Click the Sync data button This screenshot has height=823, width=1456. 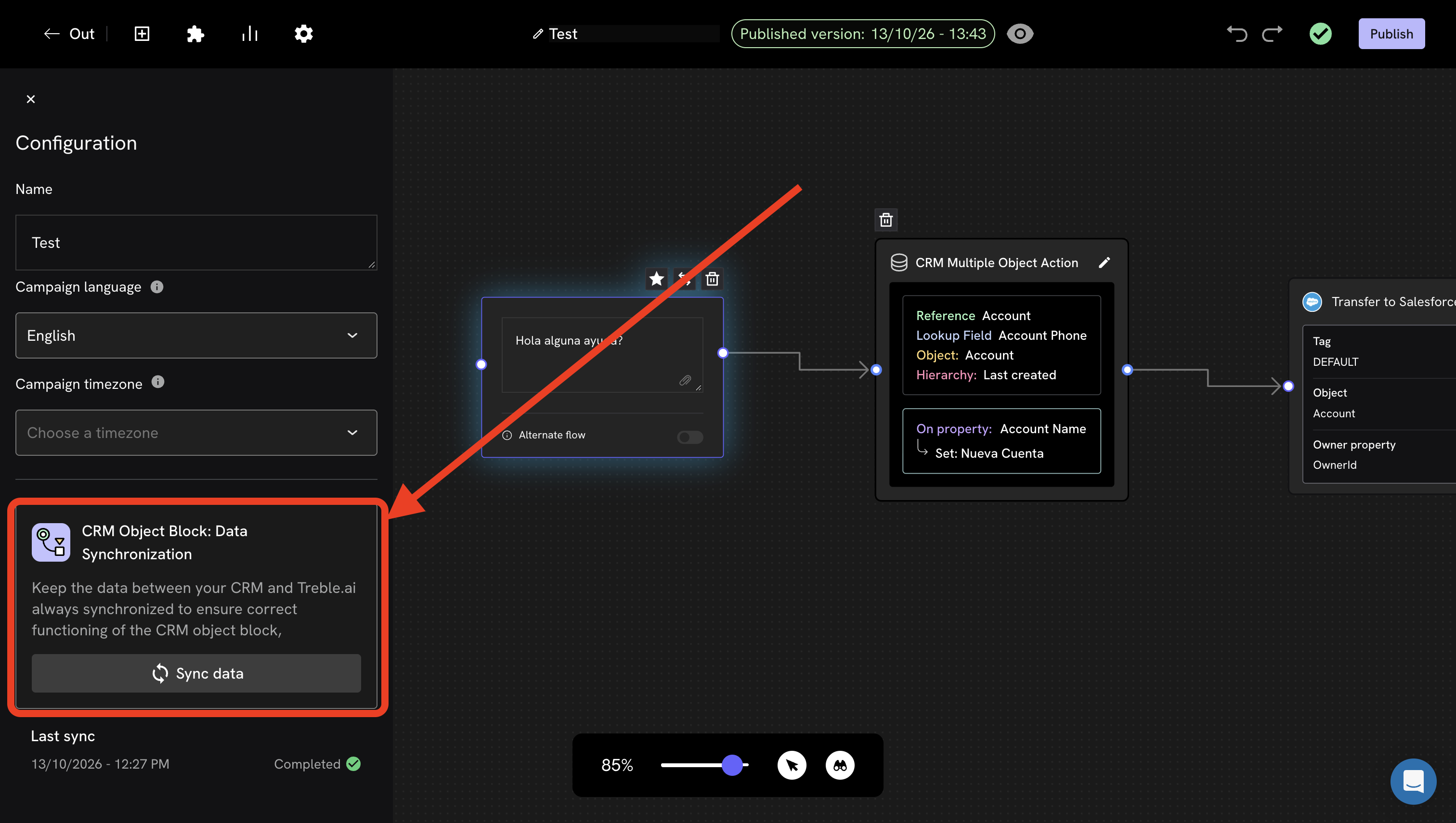tap(196, 673)
